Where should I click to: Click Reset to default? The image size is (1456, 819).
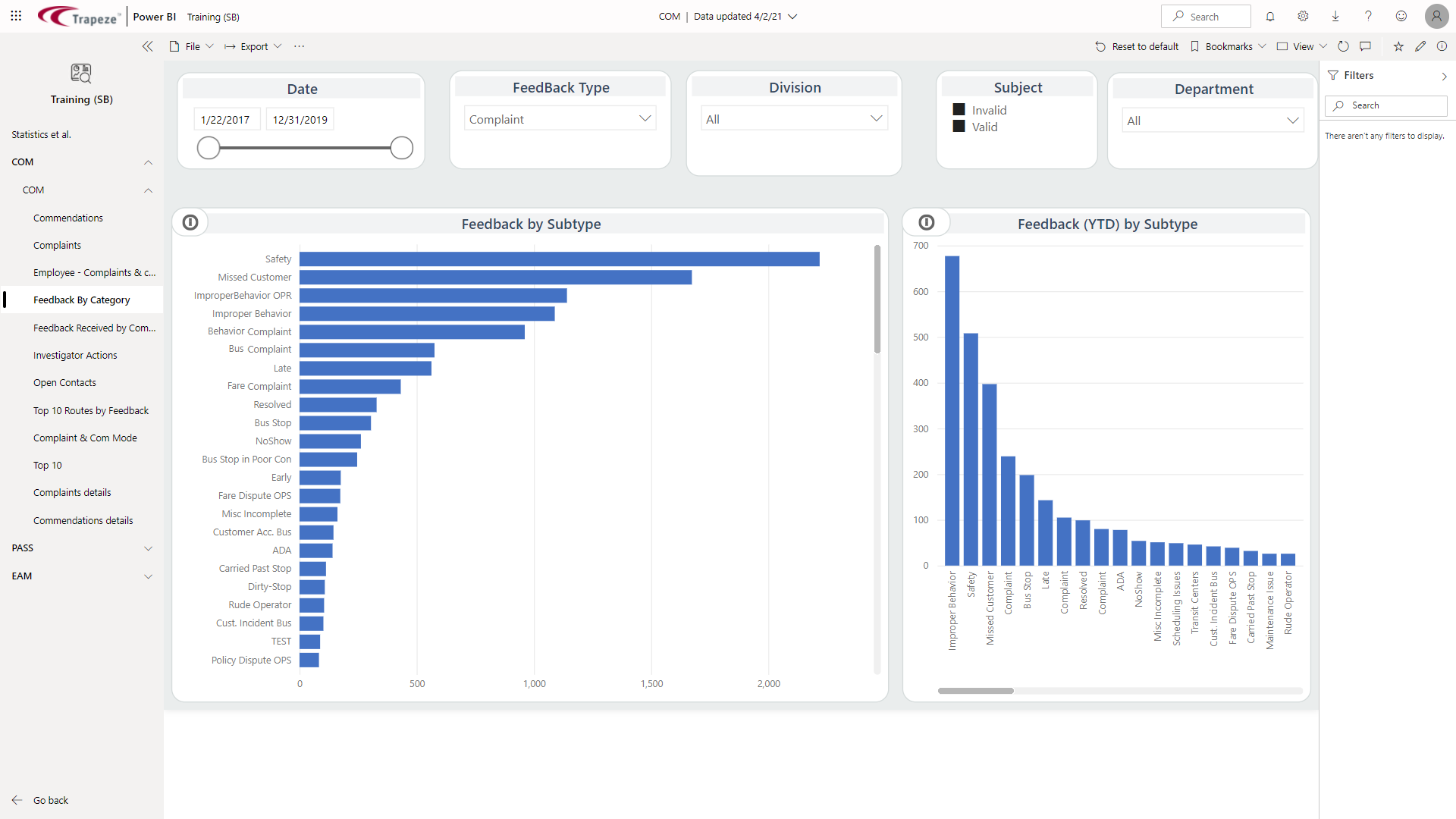coord(1137,46)
